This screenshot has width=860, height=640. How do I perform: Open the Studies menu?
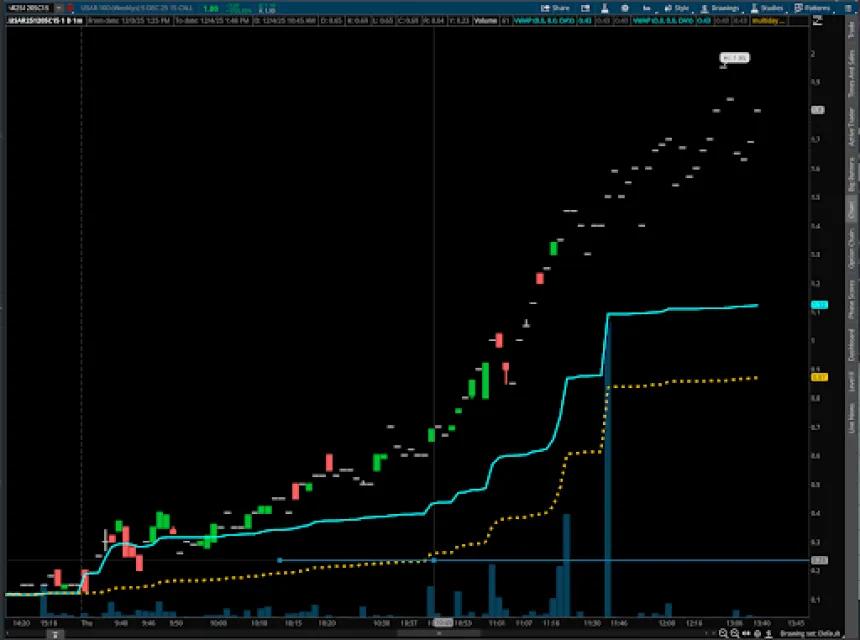point(767,8)
